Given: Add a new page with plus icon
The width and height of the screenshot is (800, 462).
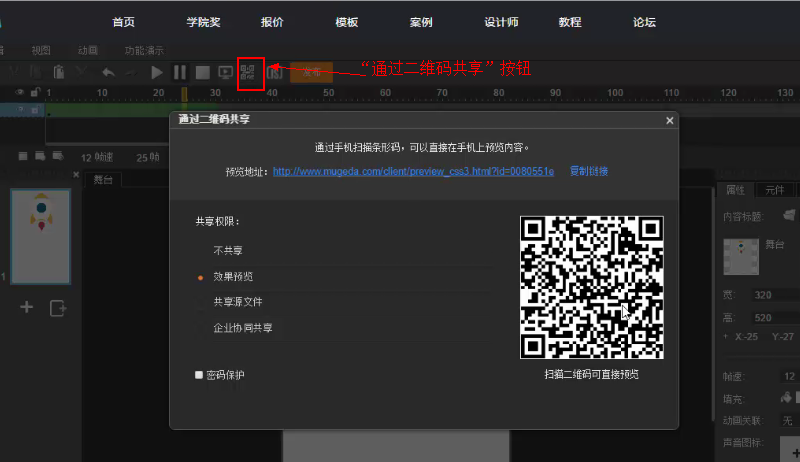Looking at the screenshot, I should [x=27, y=307].
